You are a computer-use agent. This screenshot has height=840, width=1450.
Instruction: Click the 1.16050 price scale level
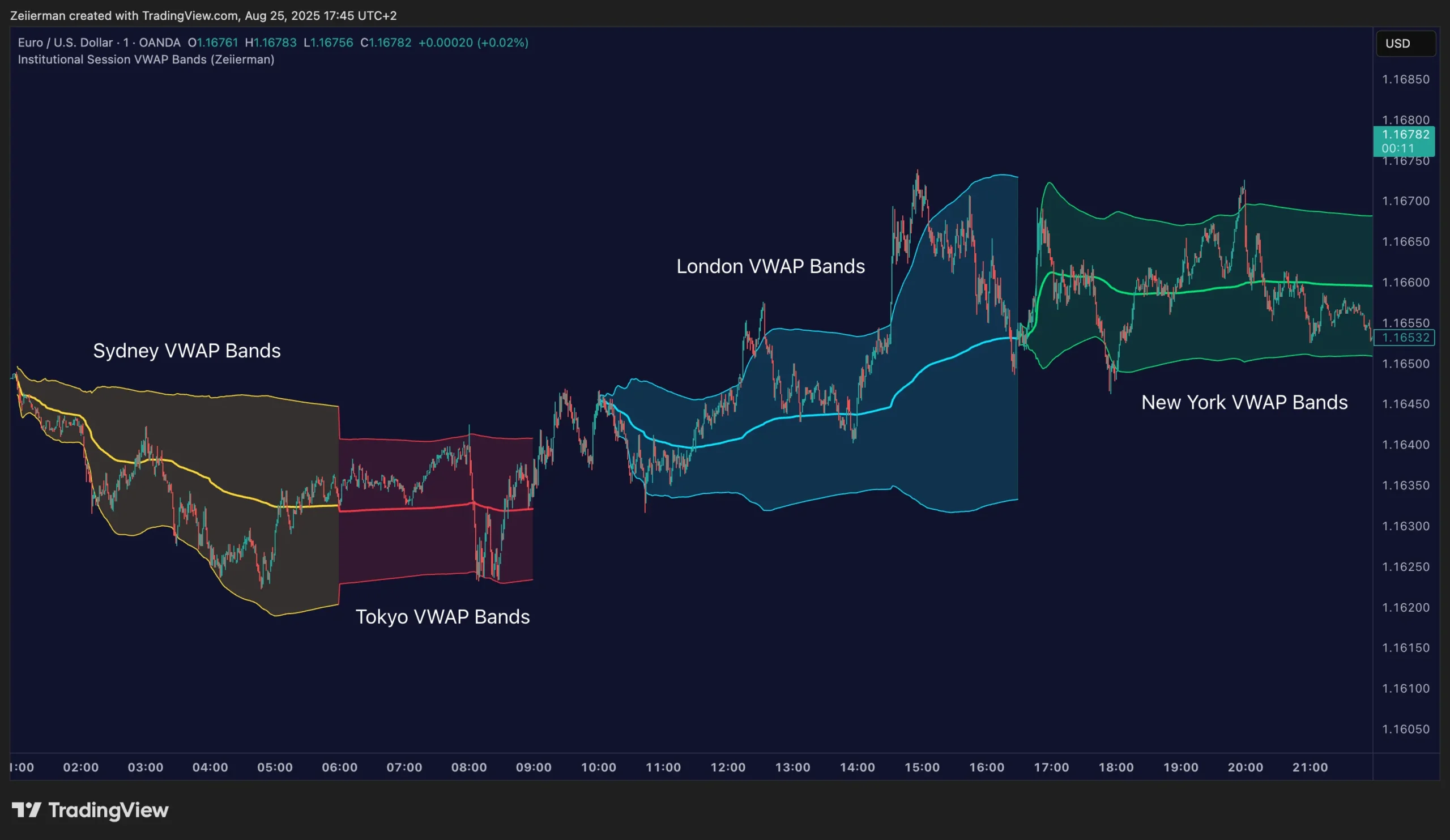click(x=1405, y=729)
